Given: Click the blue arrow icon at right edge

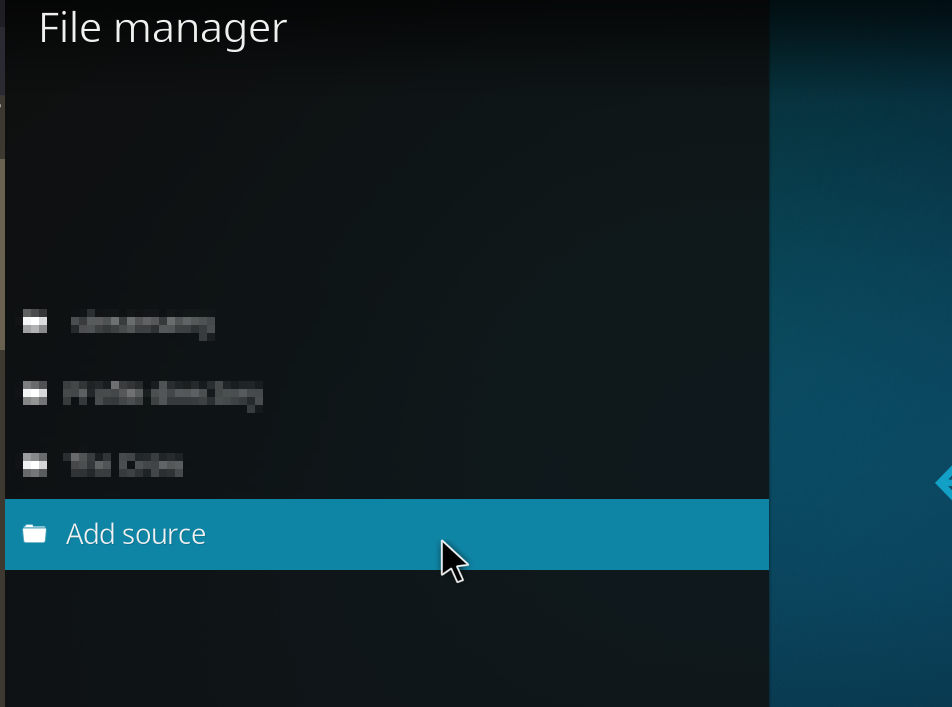Looking at the screenshot, I should (x=943, y=483).
